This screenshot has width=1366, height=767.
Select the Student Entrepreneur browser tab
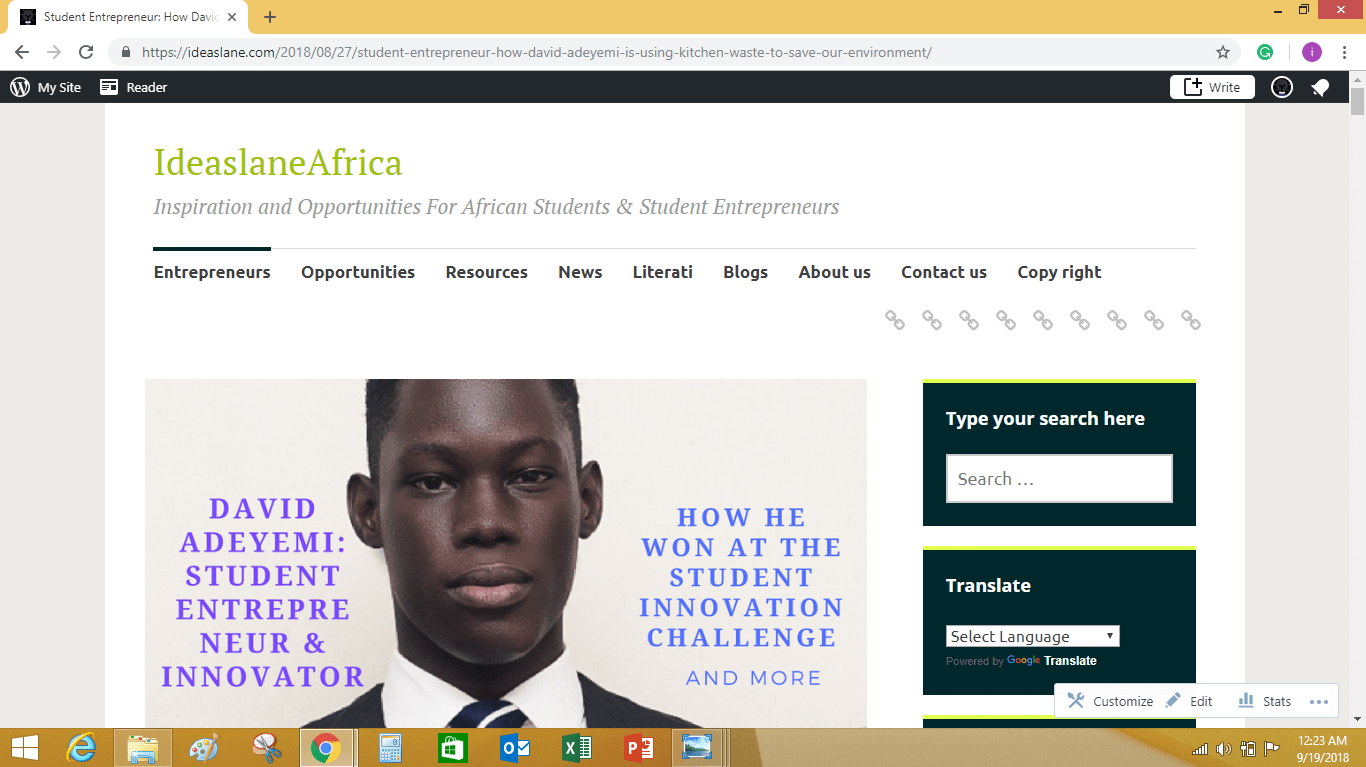128,17
